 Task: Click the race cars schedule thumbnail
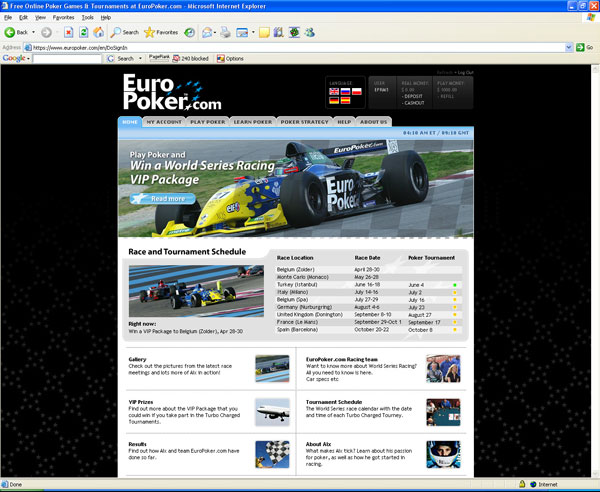[x=196, y=291]
